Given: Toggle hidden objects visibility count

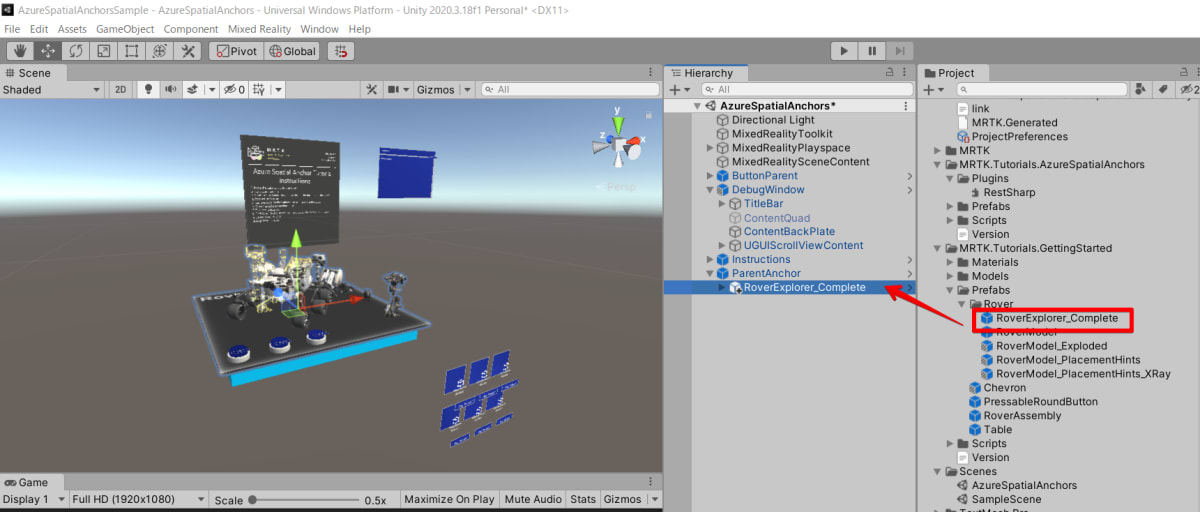Looking at the screenshot, I should pos(235,89).
